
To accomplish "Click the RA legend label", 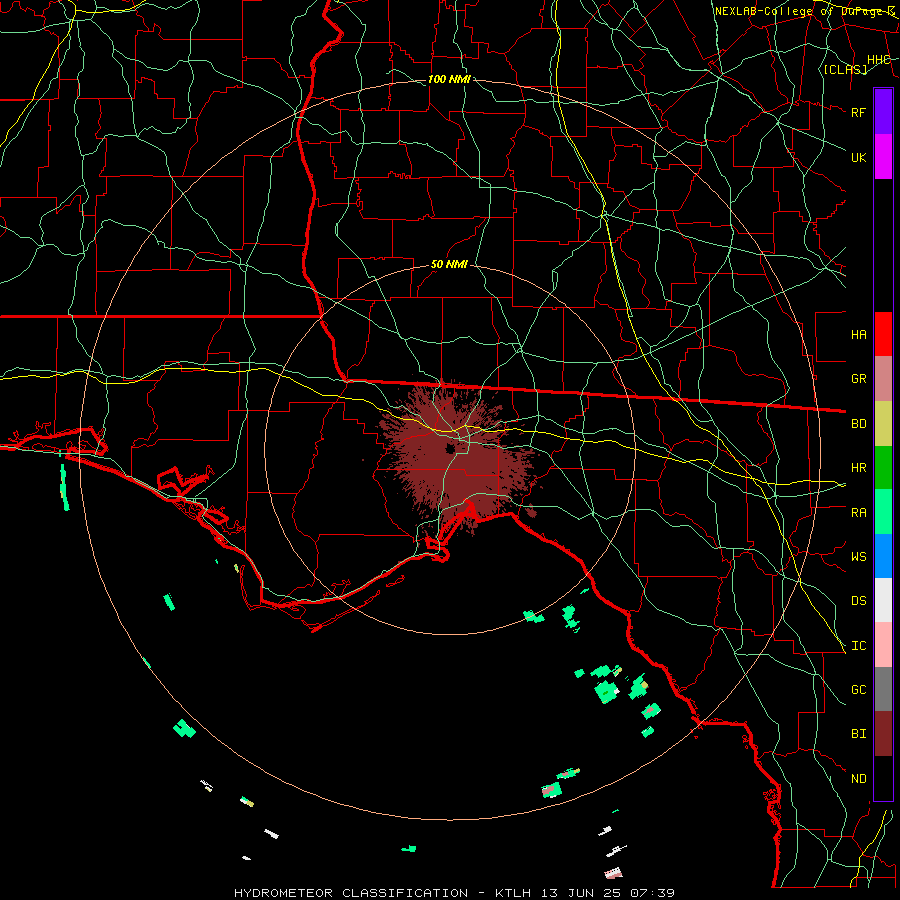I will point(858,513).
